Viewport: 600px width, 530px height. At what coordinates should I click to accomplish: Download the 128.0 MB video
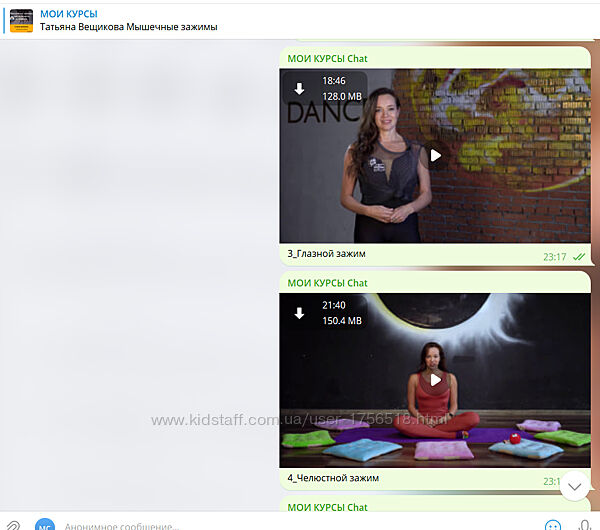point(299,89)
